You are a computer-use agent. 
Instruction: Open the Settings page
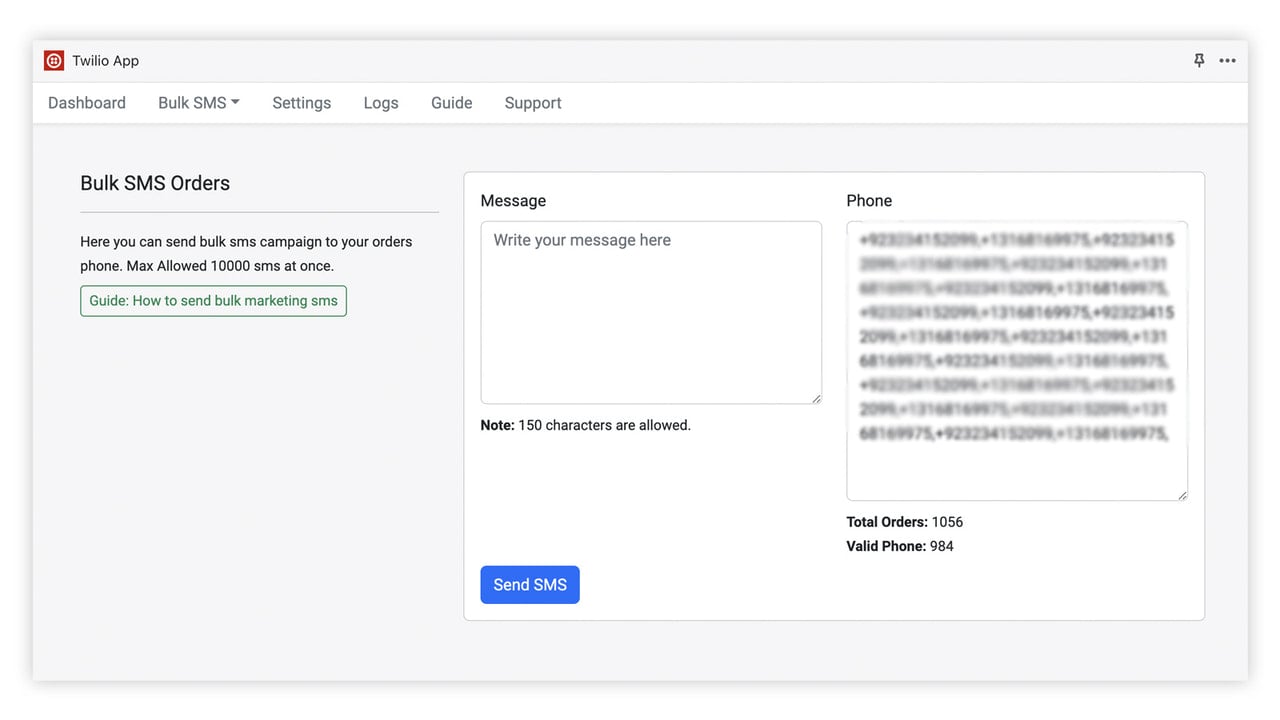tap(301, 103)
